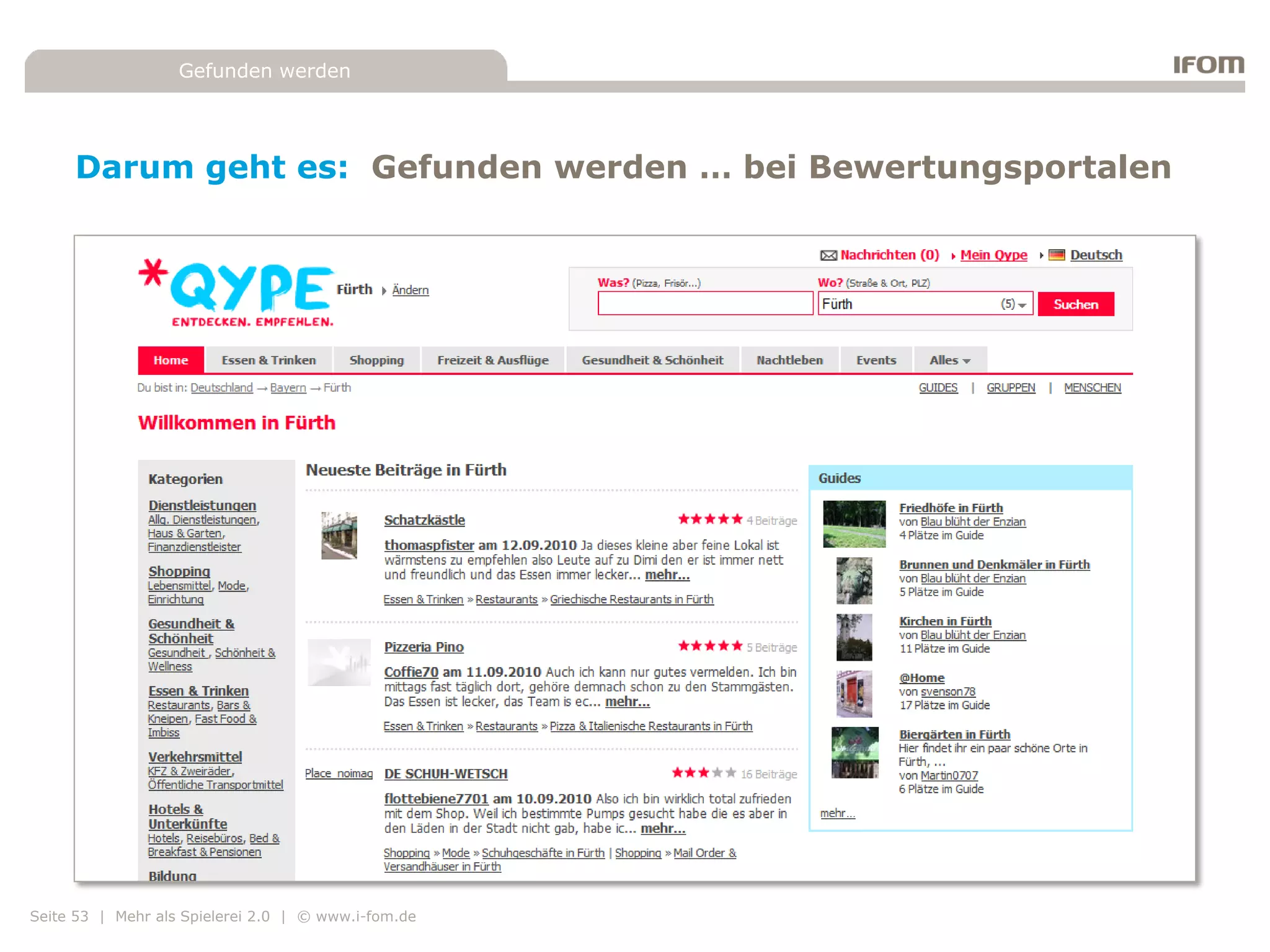The height and width of the screenshot is (952, 1270).
Task: Click the Kirchen in Fürth guide thumbnail
Action: 855,637
